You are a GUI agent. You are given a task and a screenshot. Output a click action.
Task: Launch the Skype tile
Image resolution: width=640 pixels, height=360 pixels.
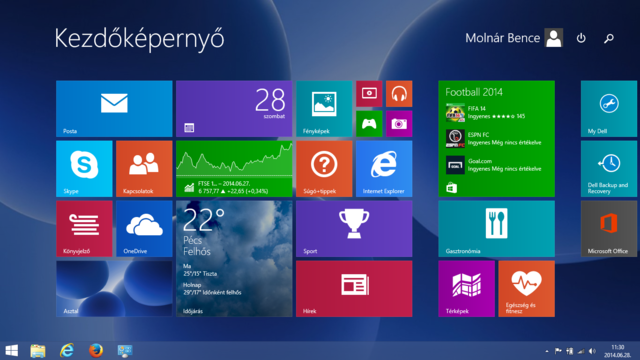click(x=84, y=169)
